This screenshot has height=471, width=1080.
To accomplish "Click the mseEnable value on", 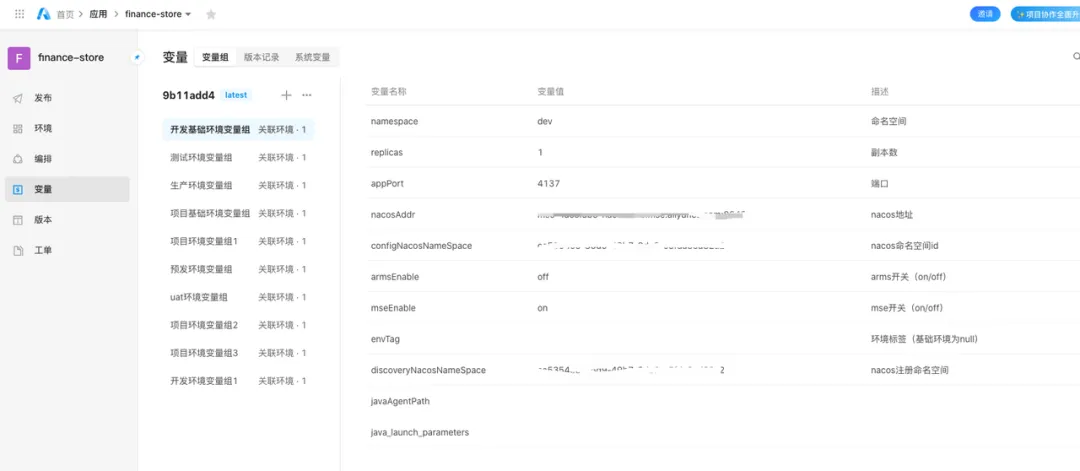I will point(542,308).
